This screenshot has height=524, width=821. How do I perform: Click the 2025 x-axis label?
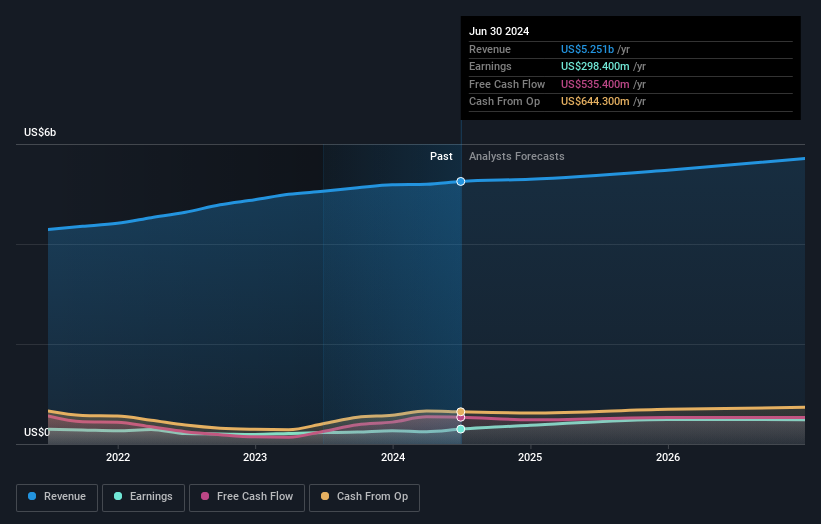click(x=530, y=458)
